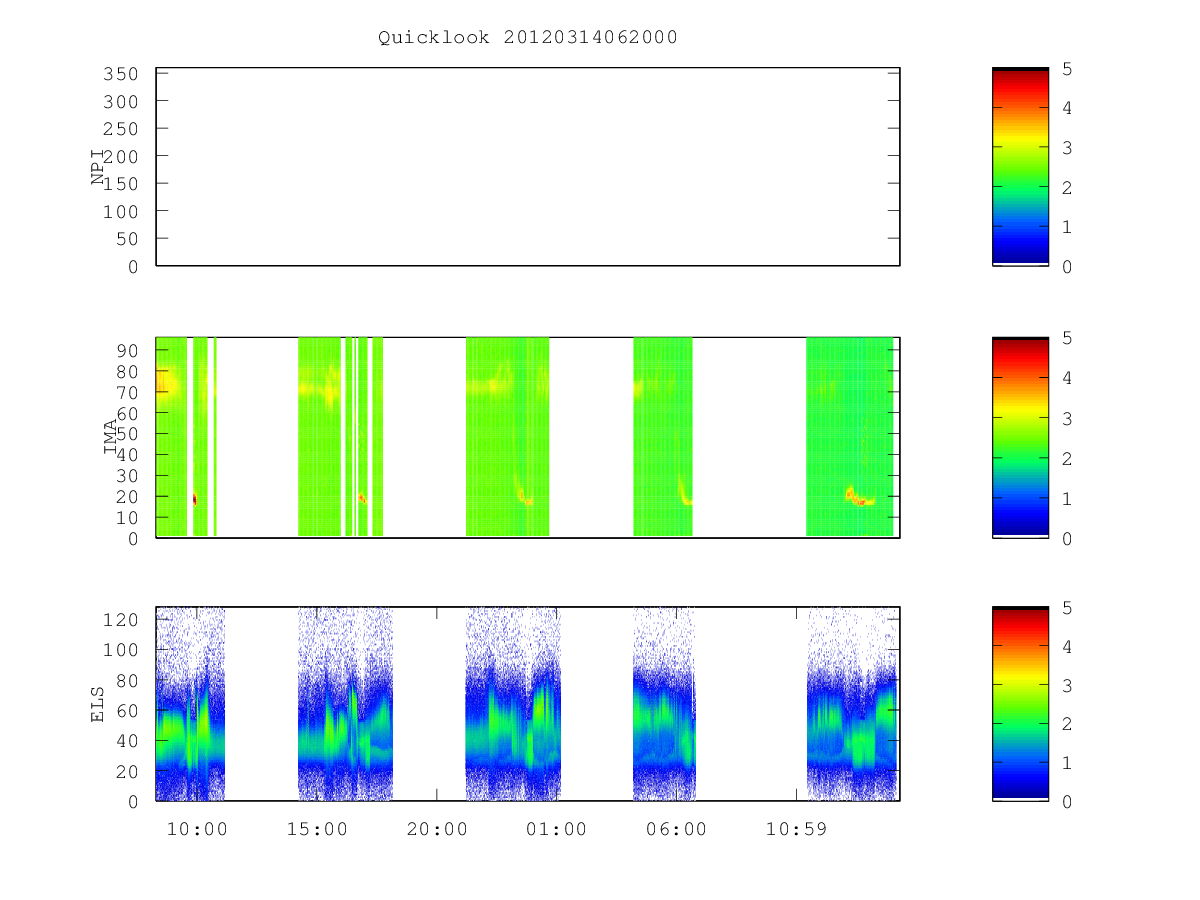
Task: Click the 300 tick on NPI axis
Action: pos(121,102)
